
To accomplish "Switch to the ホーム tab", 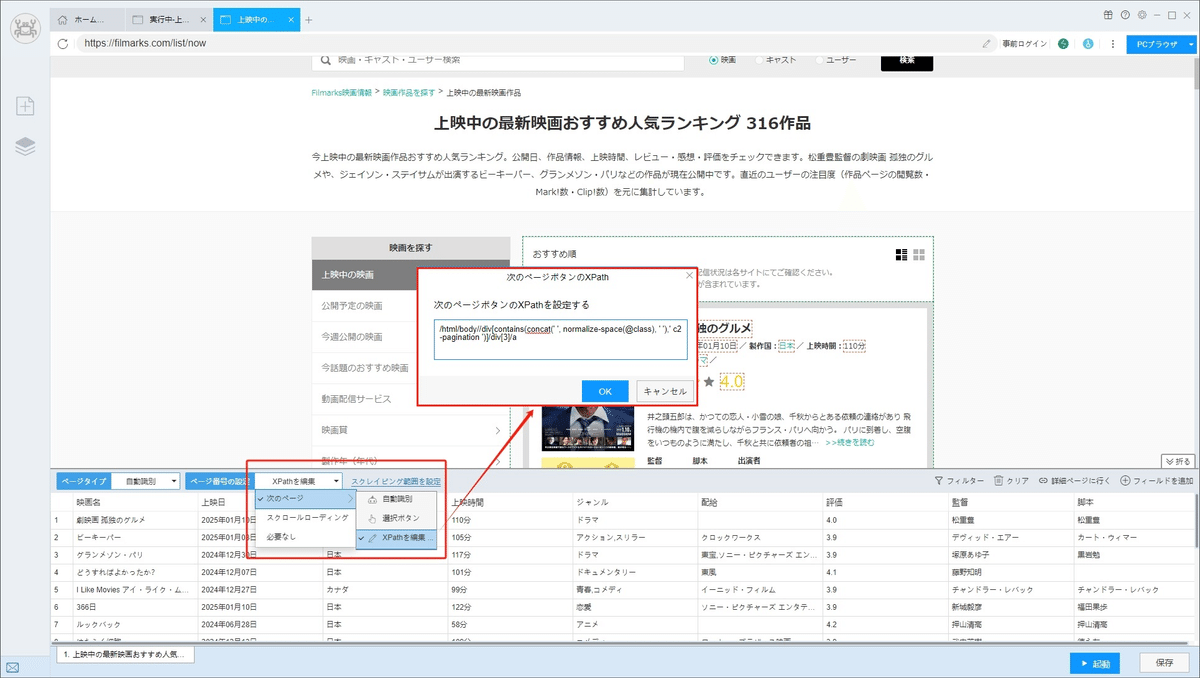I will tap(88, 19).
